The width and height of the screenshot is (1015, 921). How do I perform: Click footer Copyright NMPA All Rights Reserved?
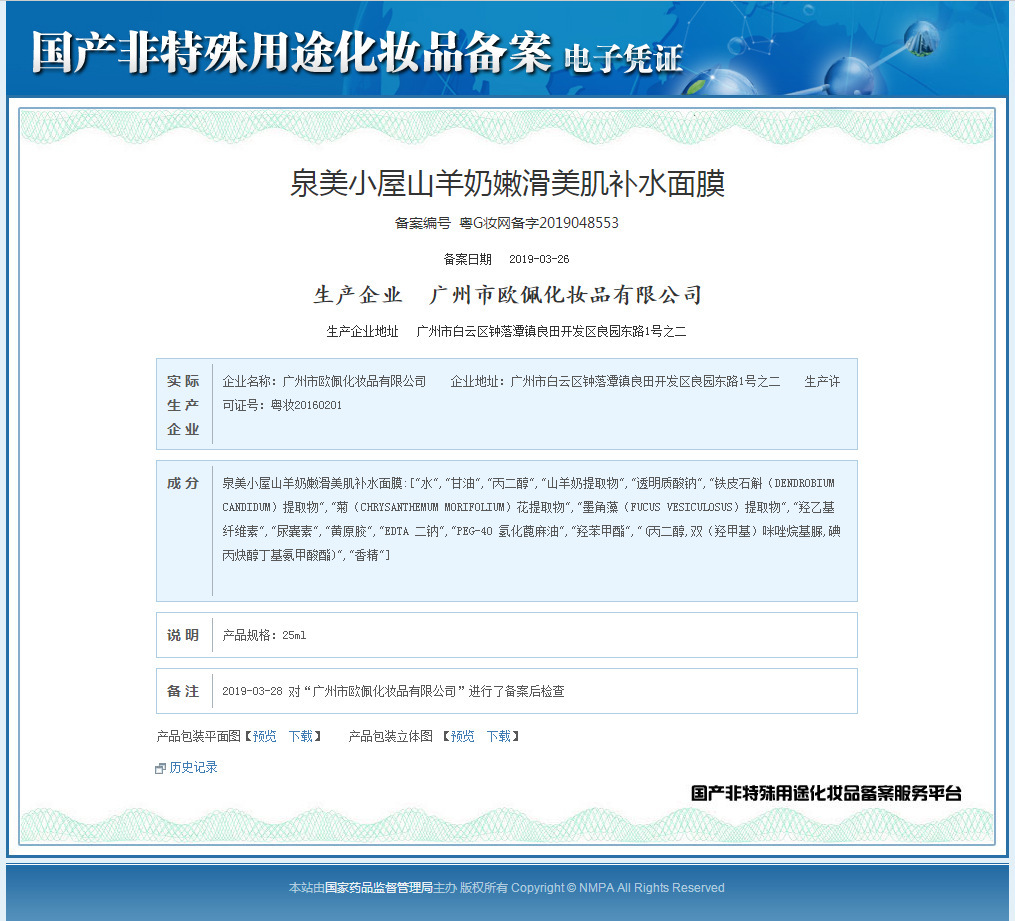coord(618,887)
